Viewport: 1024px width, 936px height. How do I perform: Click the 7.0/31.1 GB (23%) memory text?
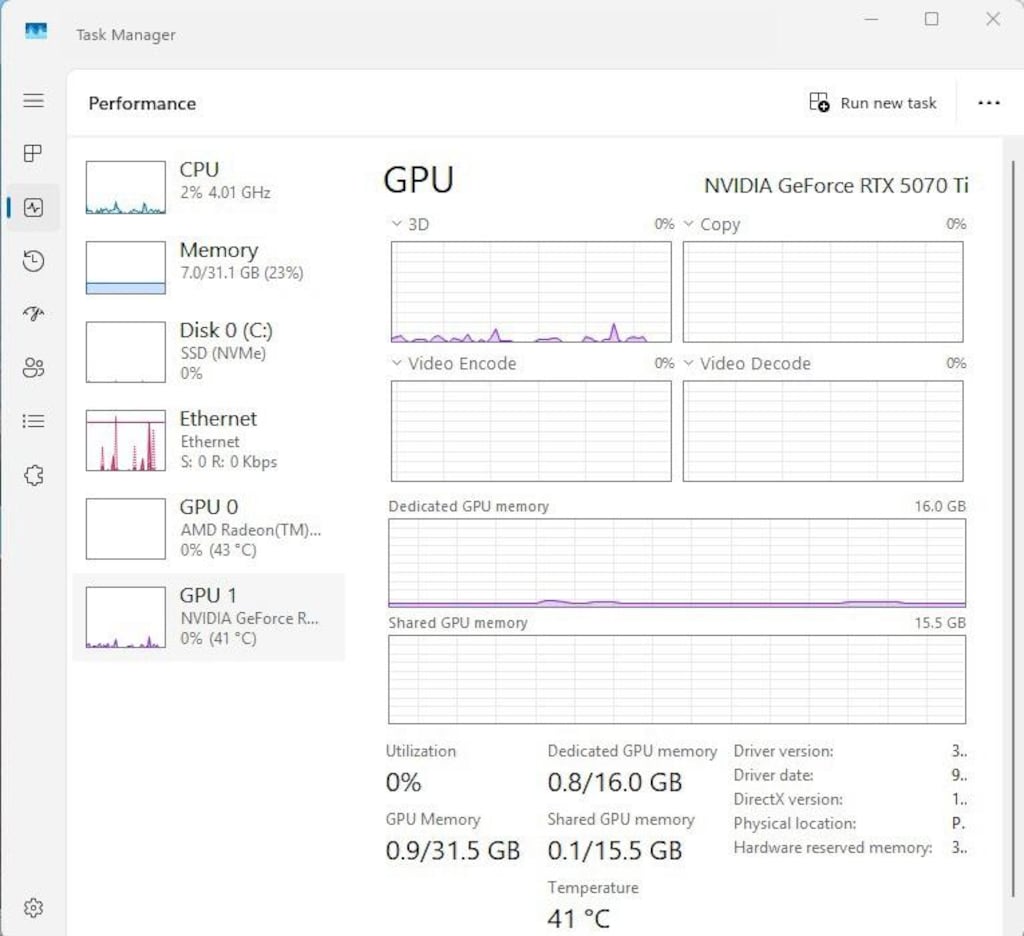pos(242,272)
